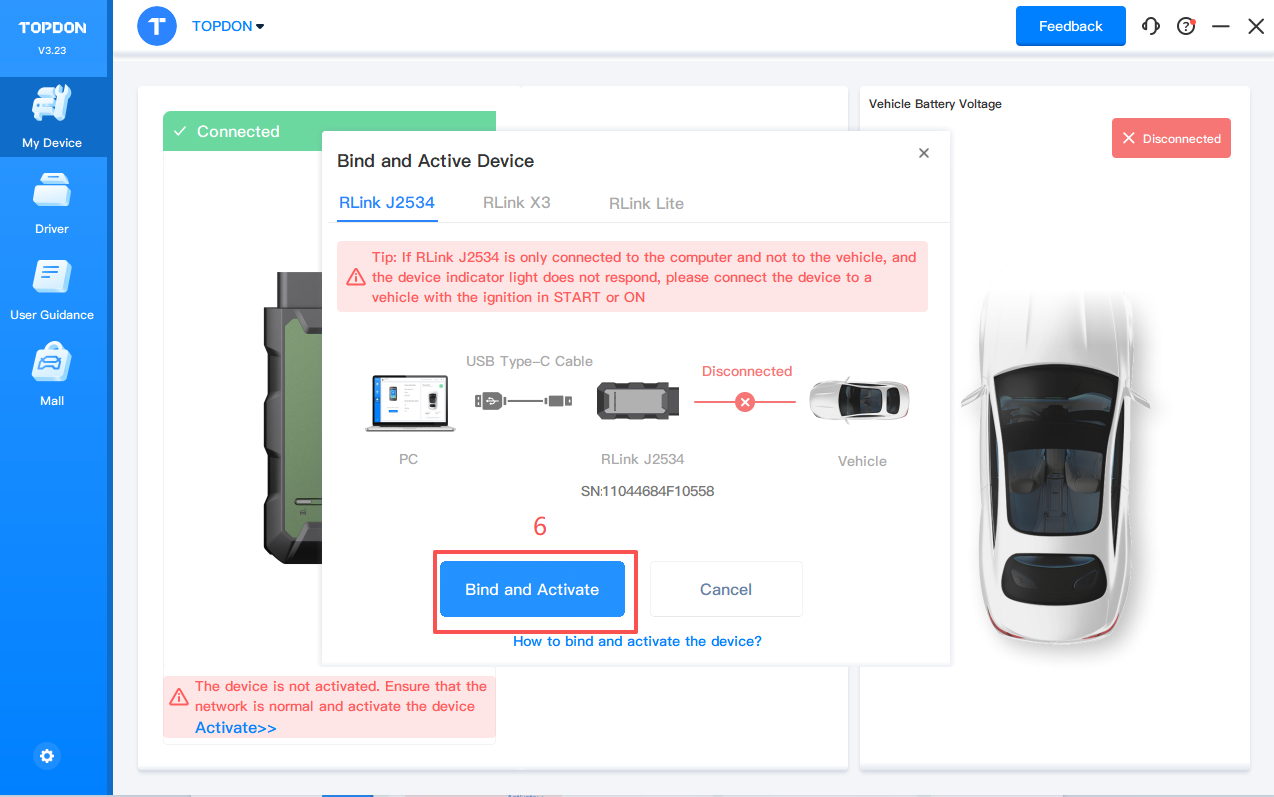
Task: Switch to the RLink X3 tab
Action: [516, 203]
